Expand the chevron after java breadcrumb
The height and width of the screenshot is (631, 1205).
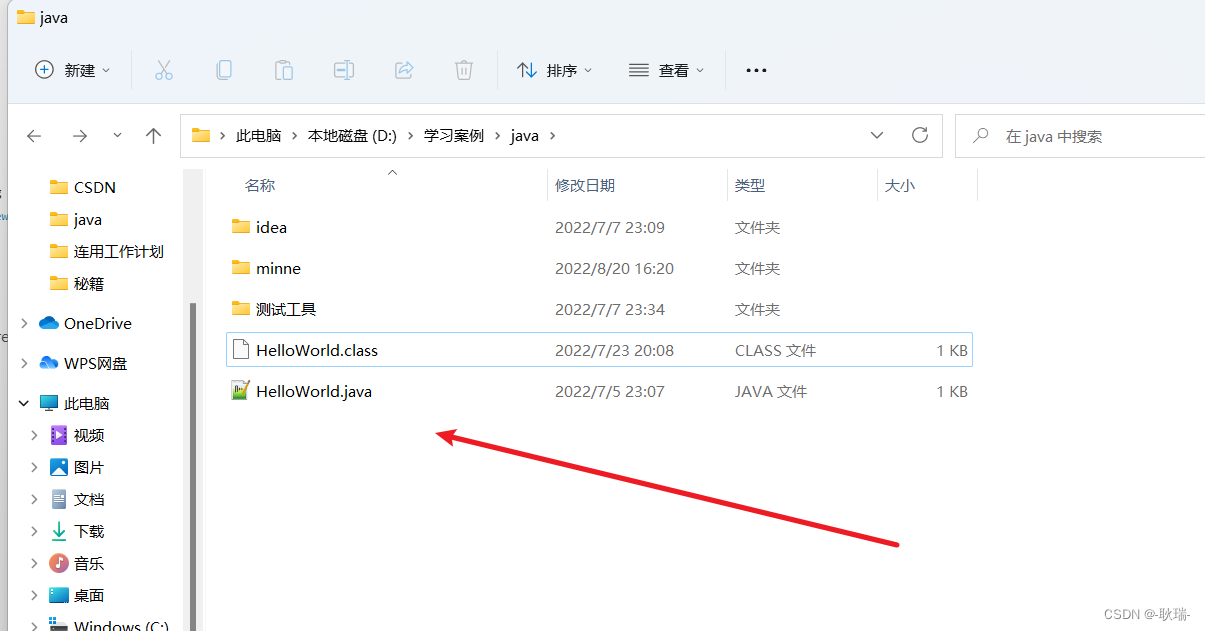point(552,136)
